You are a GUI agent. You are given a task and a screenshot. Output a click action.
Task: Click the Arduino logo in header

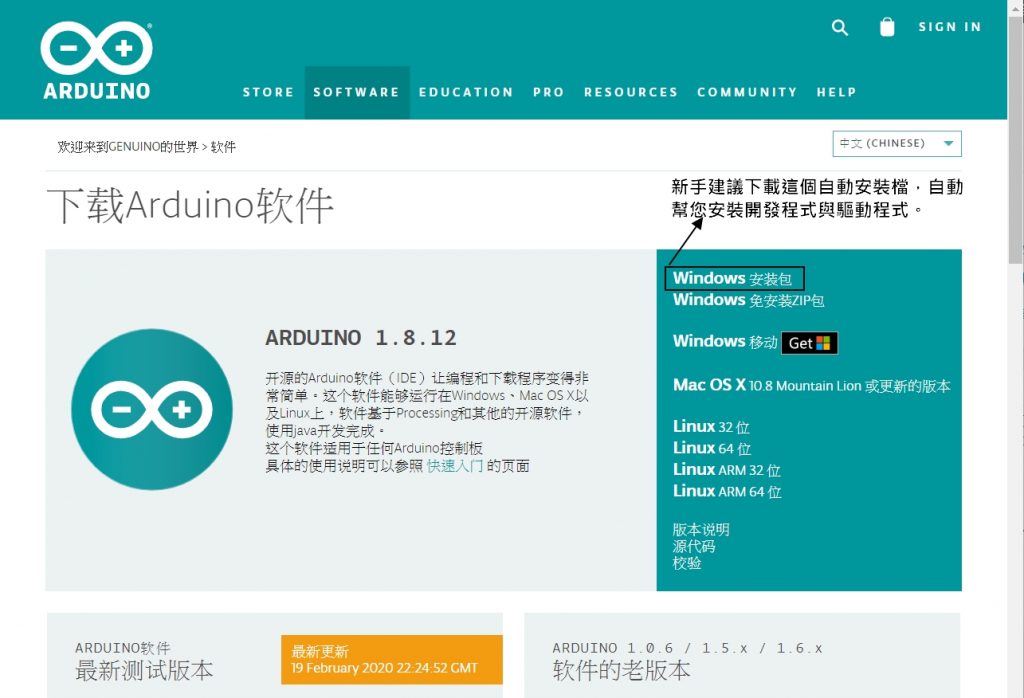point(96,61)
